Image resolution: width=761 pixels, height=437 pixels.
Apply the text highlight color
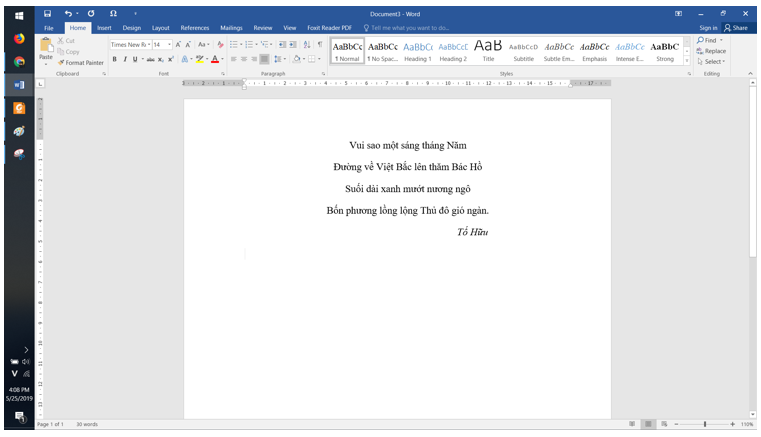(198, 59)
